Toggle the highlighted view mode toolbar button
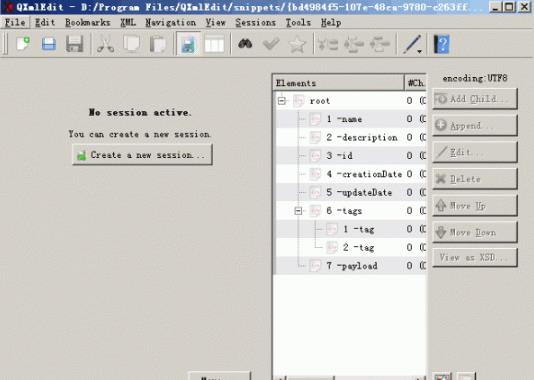The height and width of the screenshot is (380, 534). [188, 44]
